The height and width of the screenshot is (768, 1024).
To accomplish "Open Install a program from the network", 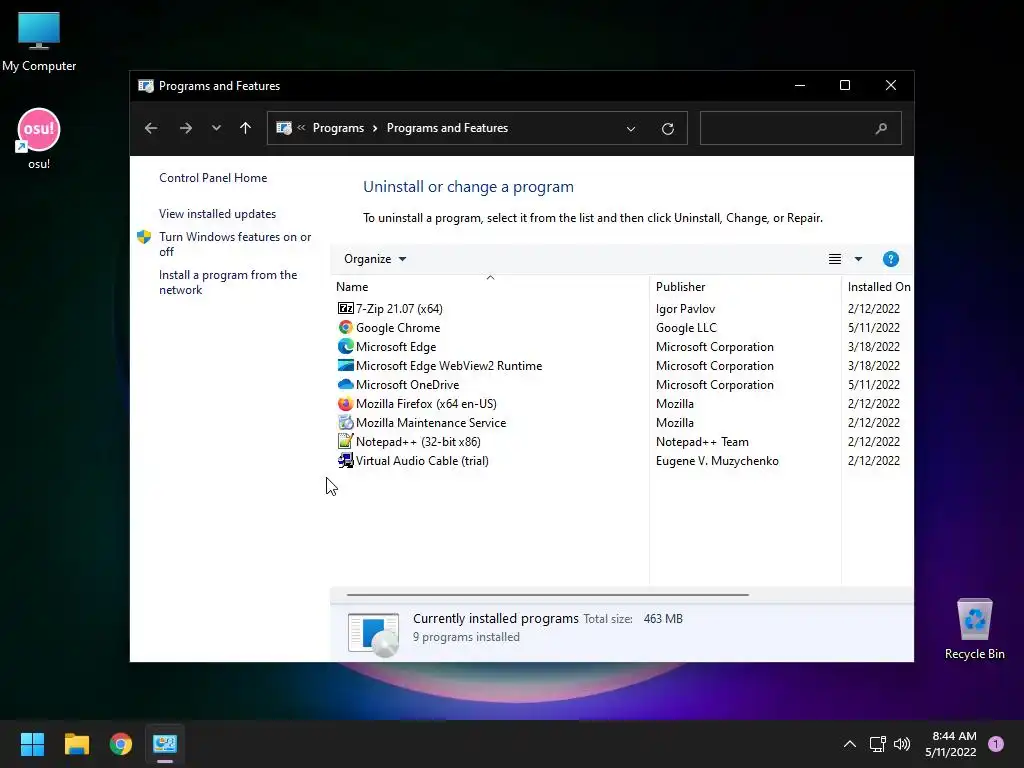I will [x=228, y=282].
